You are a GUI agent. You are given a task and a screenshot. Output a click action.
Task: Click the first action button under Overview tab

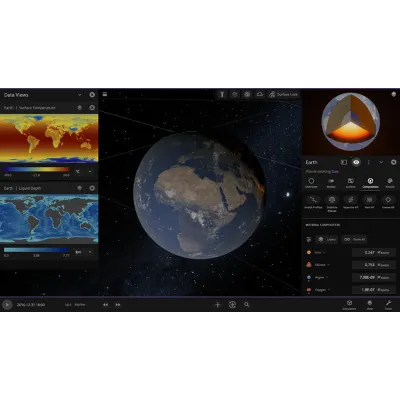pos(313,202)
